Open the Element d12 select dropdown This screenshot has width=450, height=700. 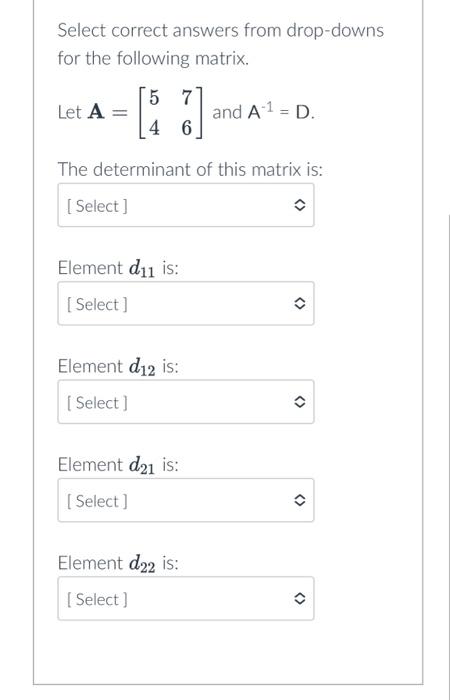pos(186,402)
